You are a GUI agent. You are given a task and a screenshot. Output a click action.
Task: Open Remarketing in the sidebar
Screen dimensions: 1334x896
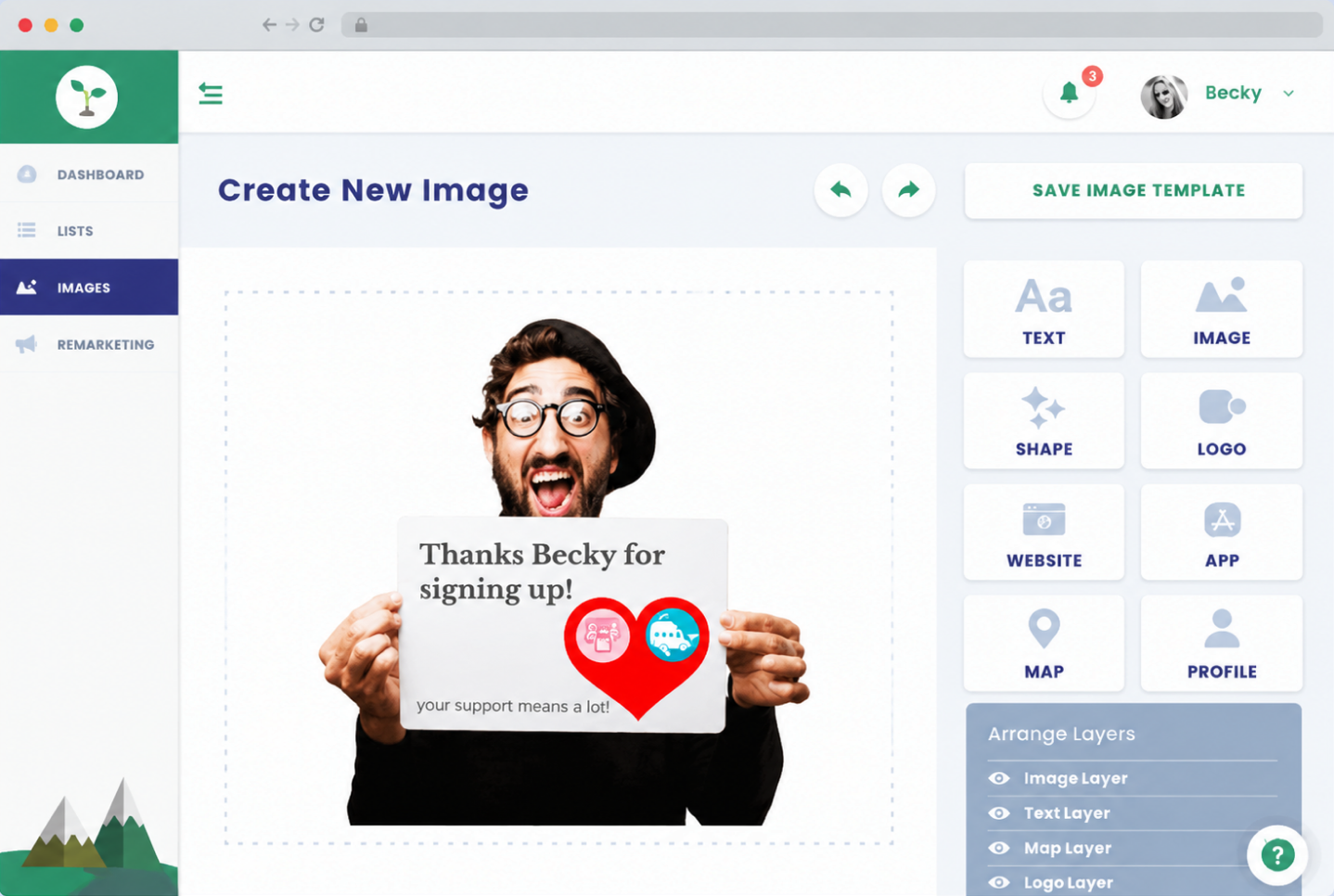point(89,344)
